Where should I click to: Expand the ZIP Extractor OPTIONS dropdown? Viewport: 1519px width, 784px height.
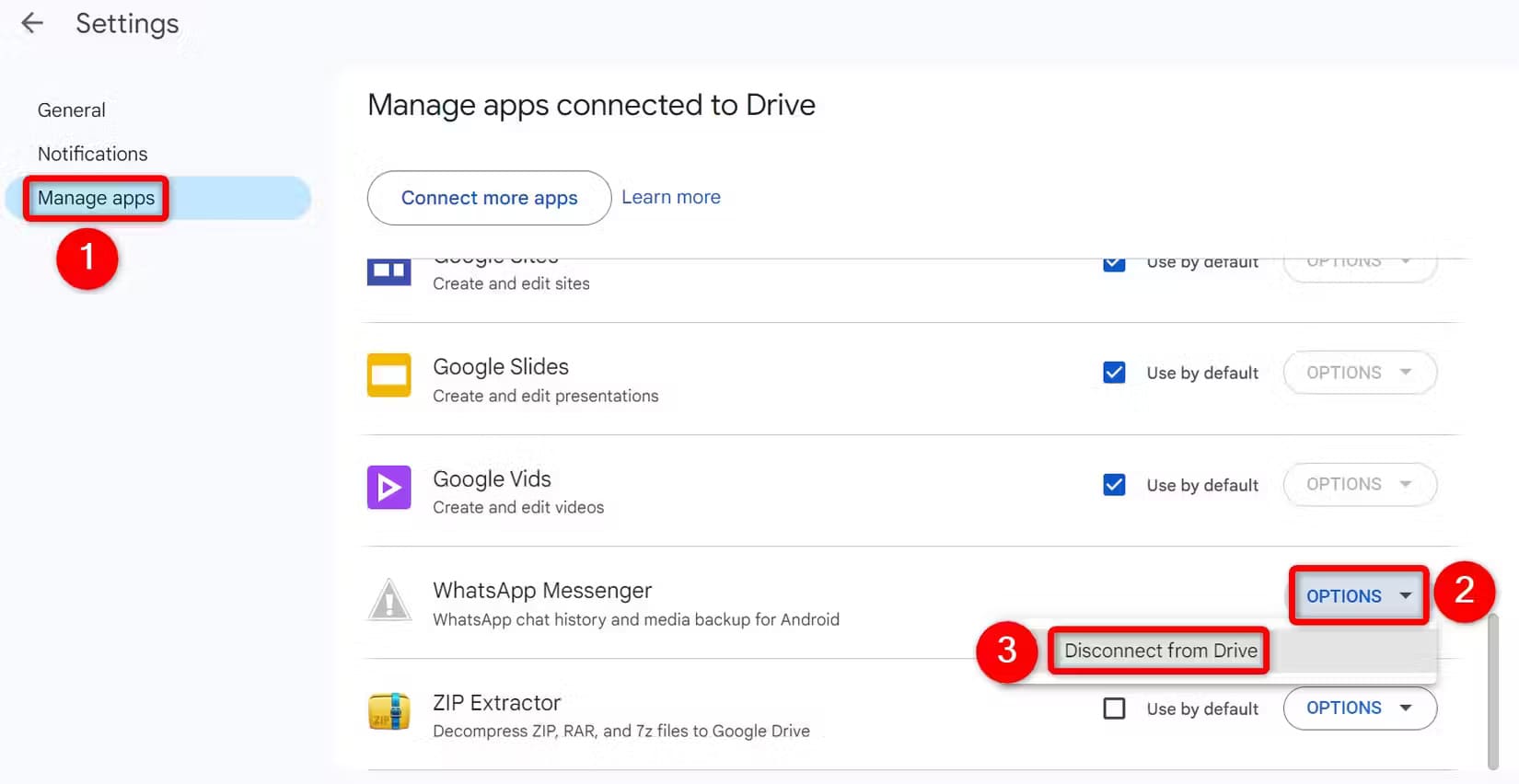click(1359, 709)
